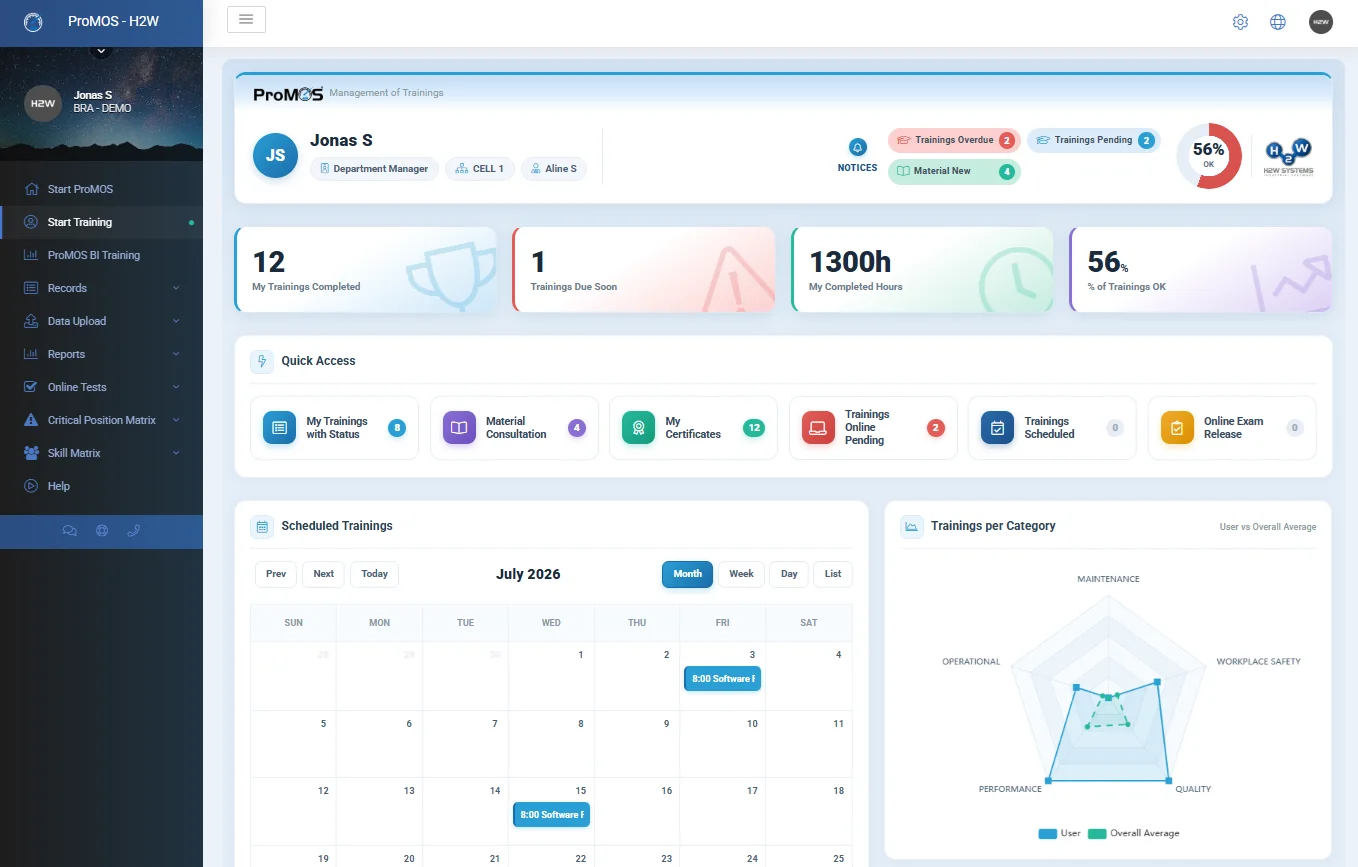Expand the Skill Matrix menu
Screen dimensions: 1358x867
tap(101, 453)
